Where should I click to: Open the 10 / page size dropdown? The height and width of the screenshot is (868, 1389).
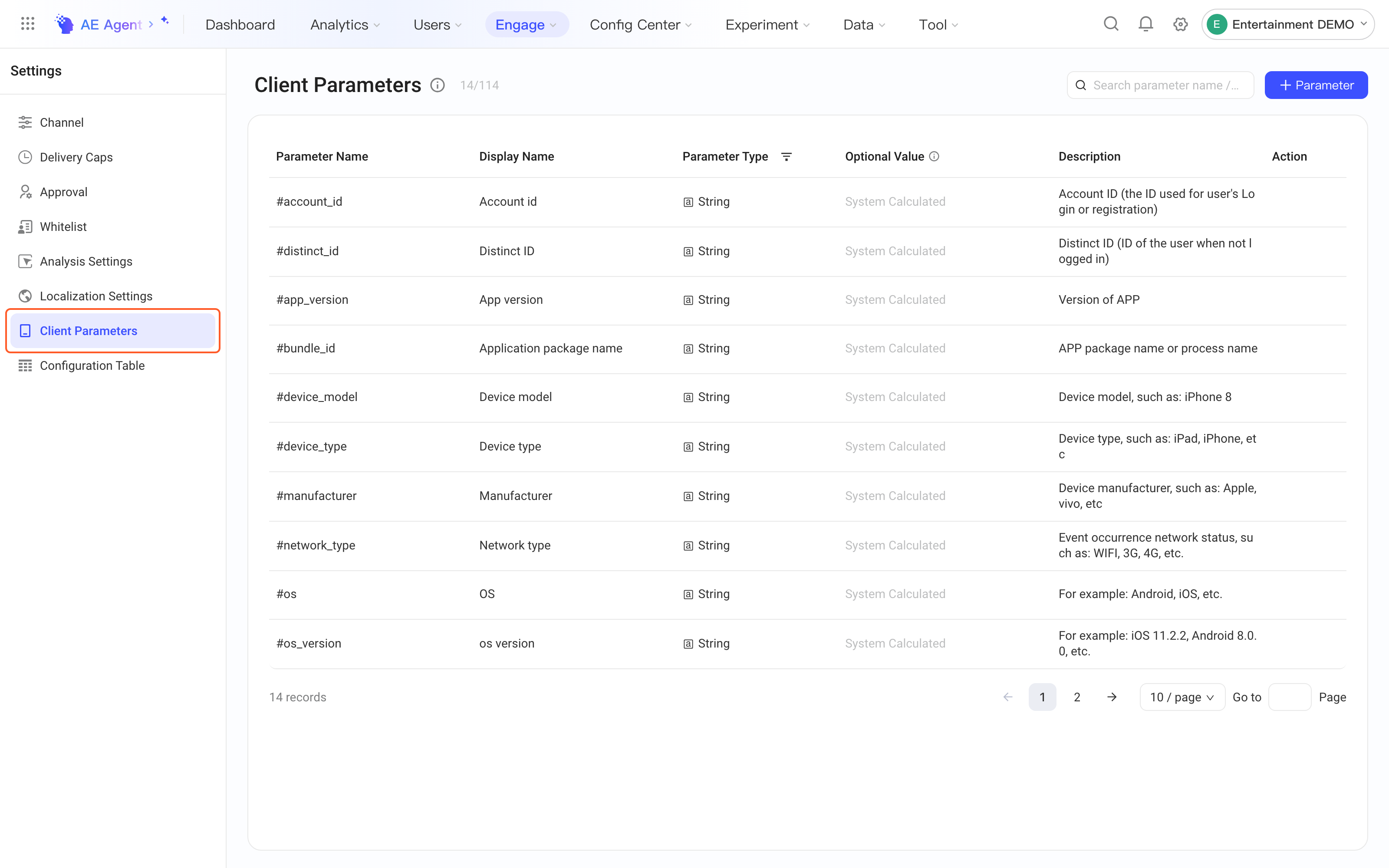point(1182,697)
